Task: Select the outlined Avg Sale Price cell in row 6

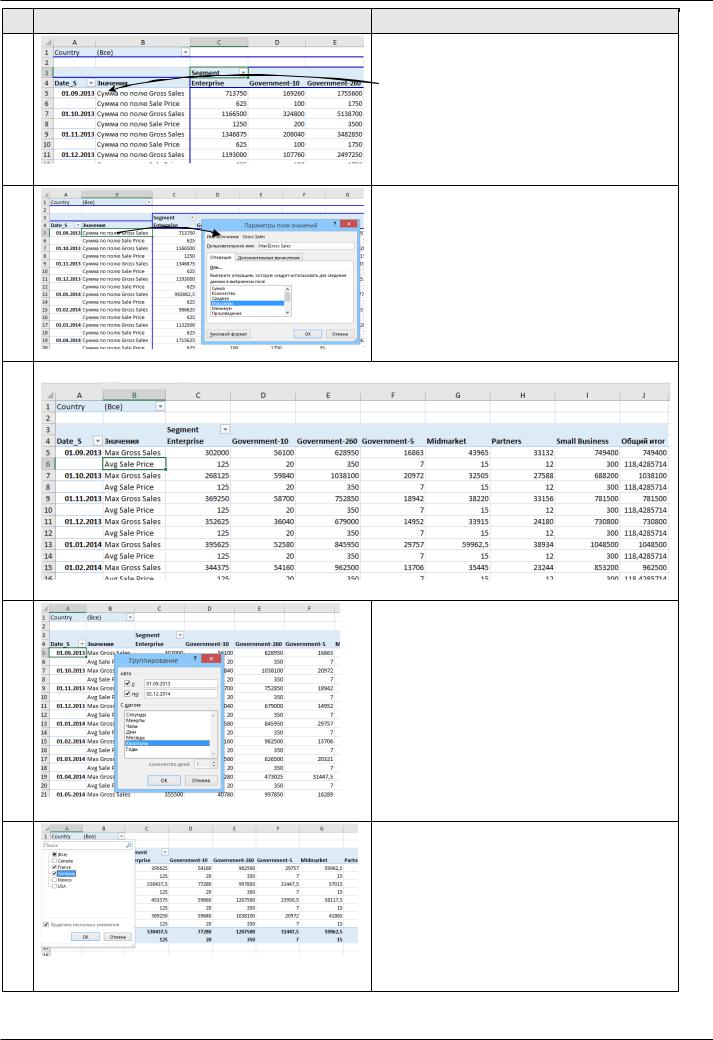Action: 134,464
